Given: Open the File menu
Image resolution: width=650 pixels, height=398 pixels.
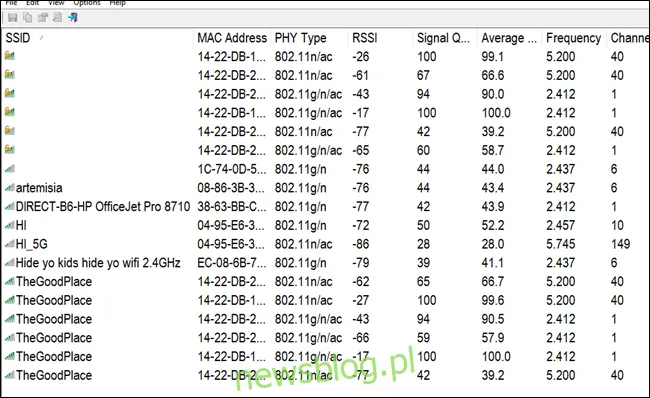Looking at the screenshot, I should pyautogui.click(x=11, y=2).
